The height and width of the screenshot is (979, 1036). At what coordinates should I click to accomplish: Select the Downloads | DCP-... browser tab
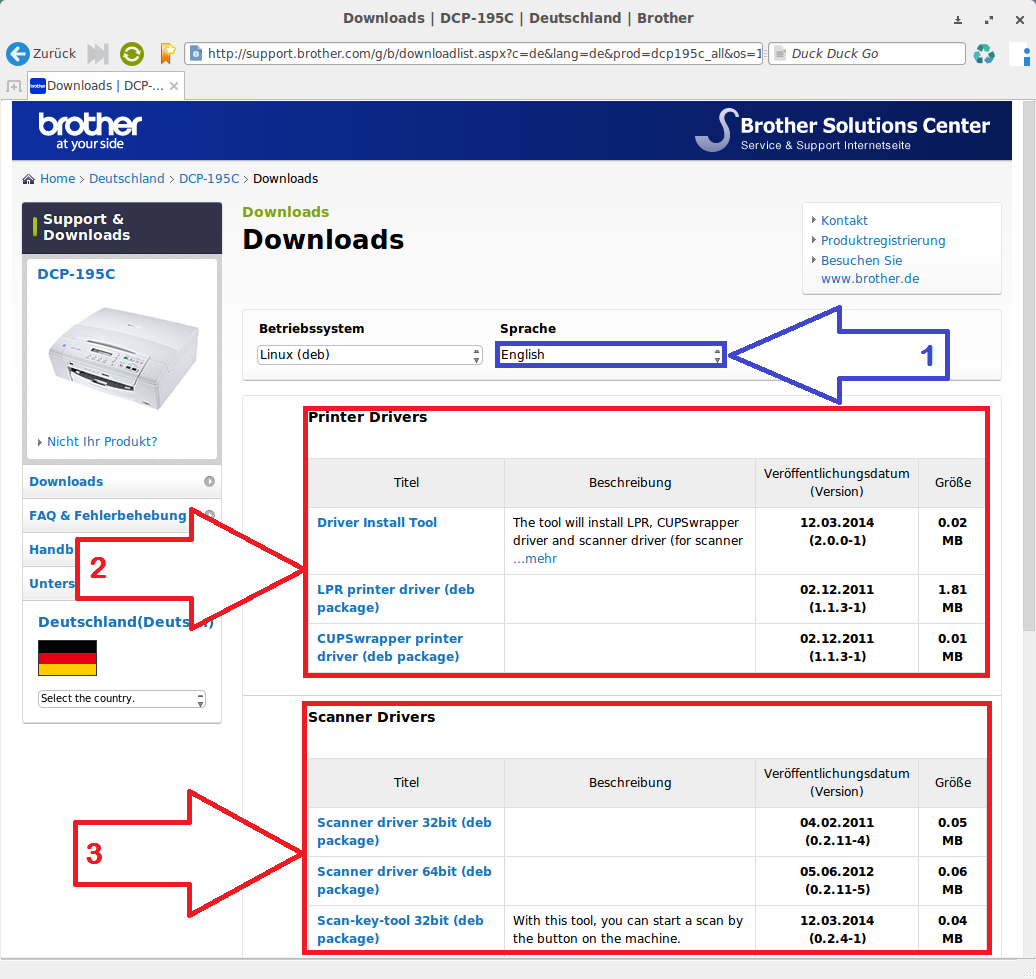(x=106, y=86)
